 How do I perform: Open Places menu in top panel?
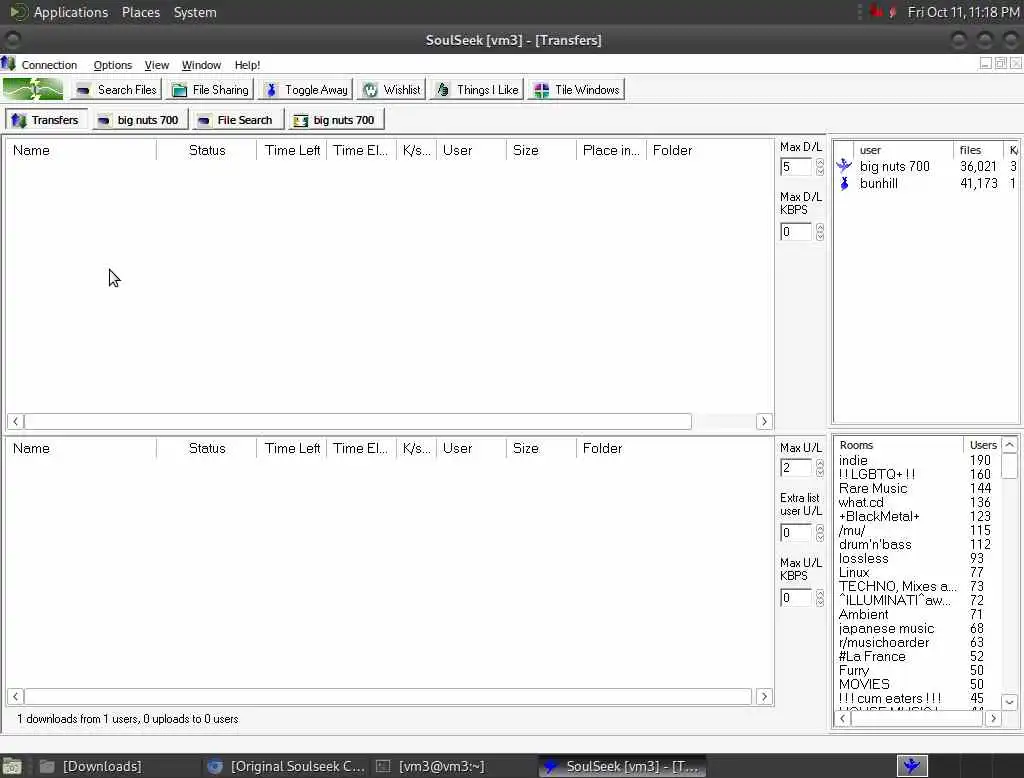[141, 12]
